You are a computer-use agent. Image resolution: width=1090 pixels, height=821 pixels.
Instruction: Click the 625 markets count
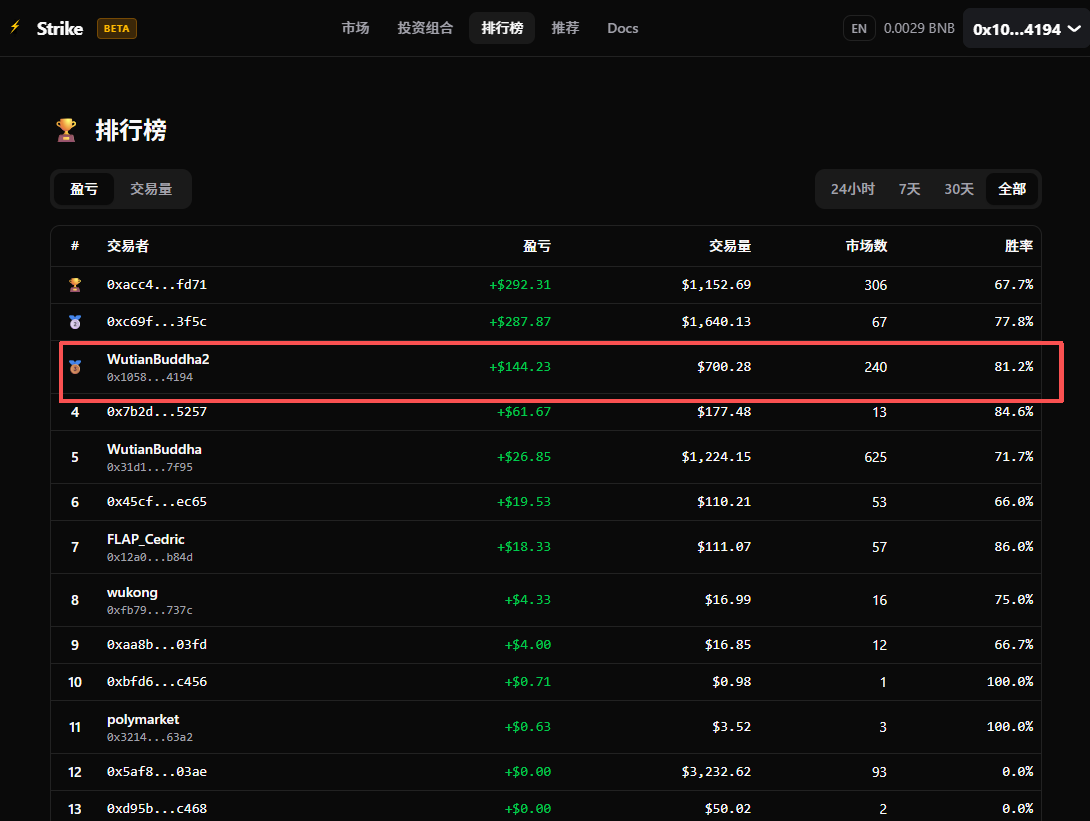(875, 457)
